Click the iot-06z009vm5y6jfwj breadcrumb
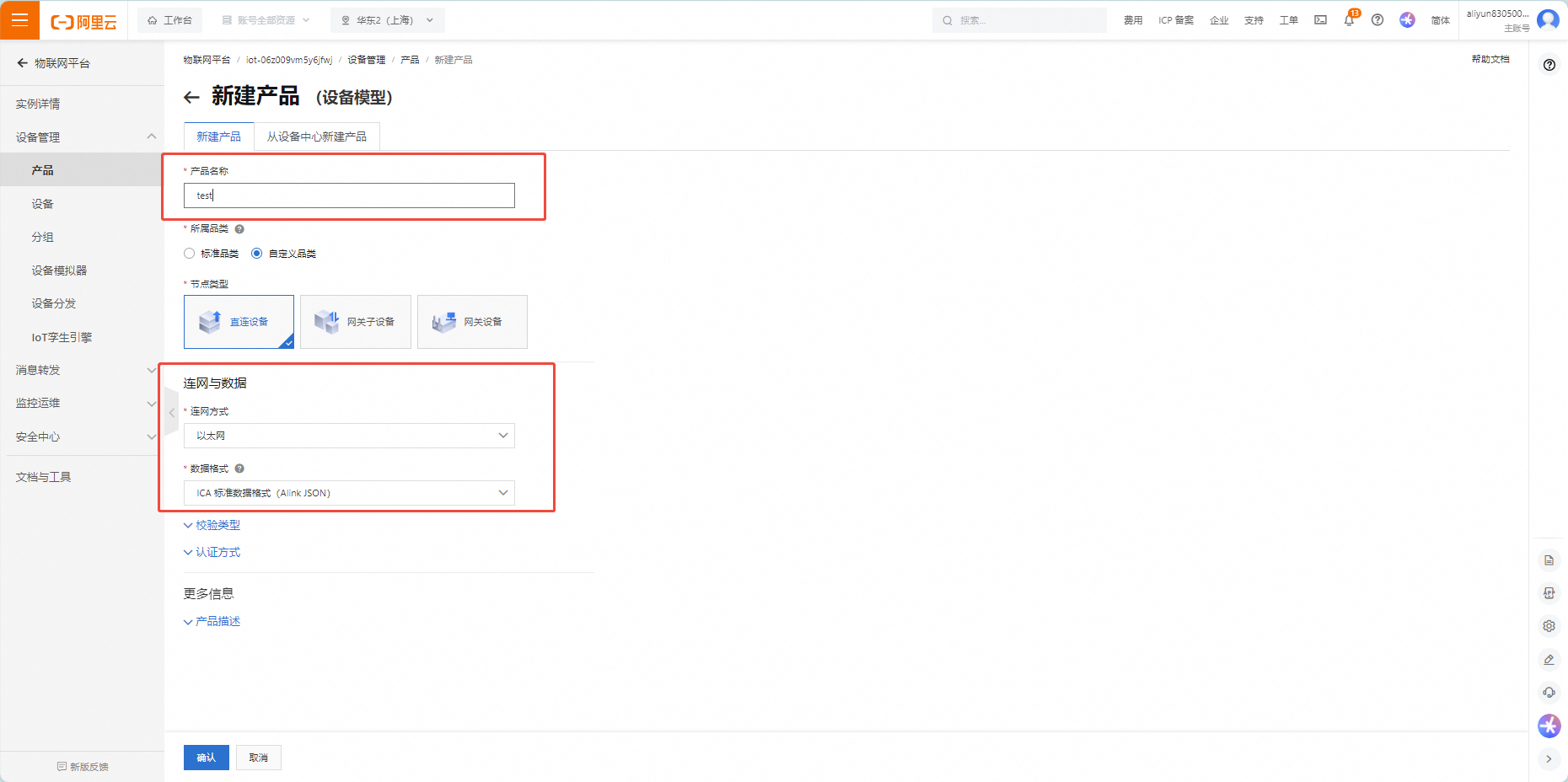This screenshot has width=1568, height=782. coord(289,60)
